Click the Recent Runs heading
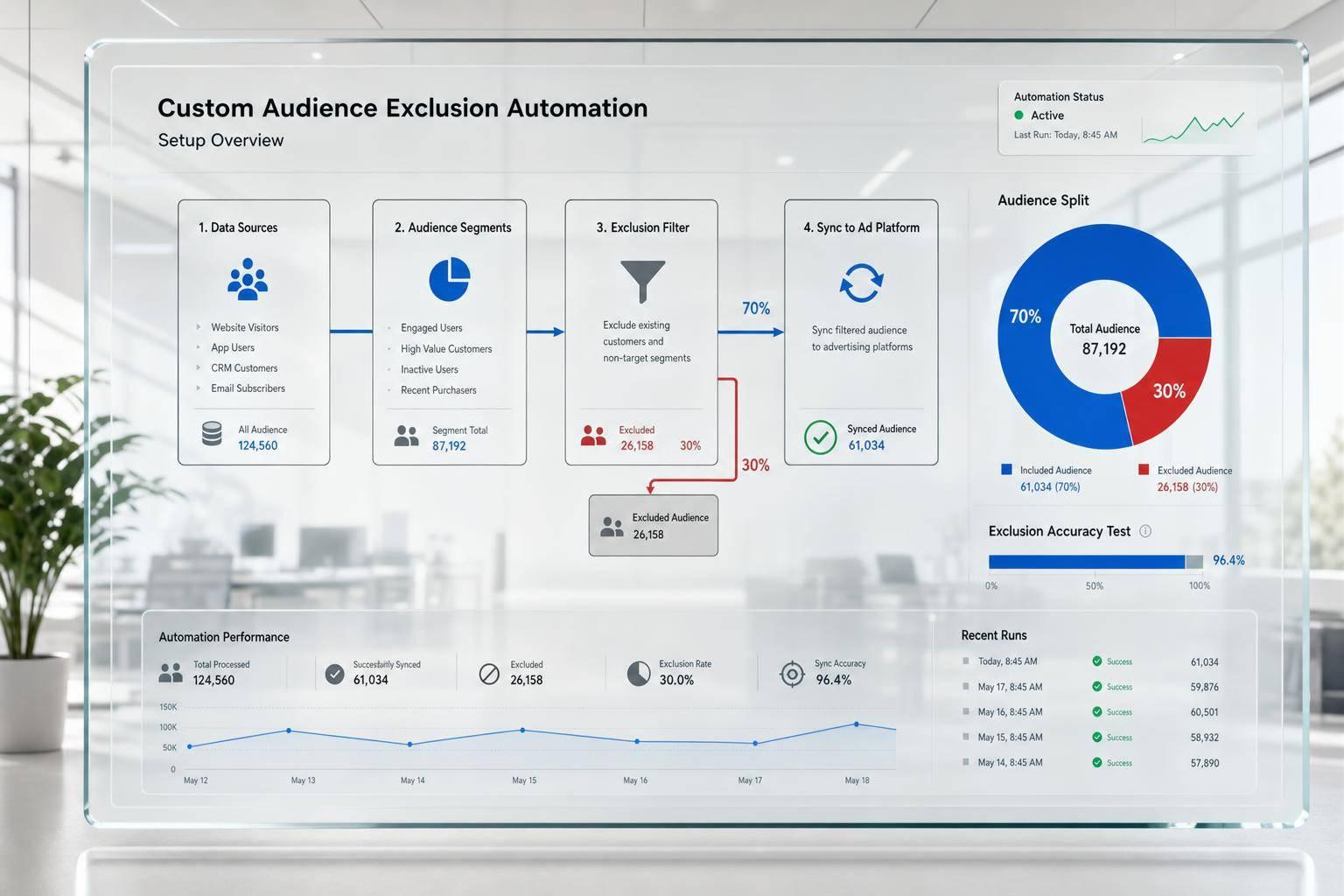This screenshot has height=896, width=1344. (994, 635)
